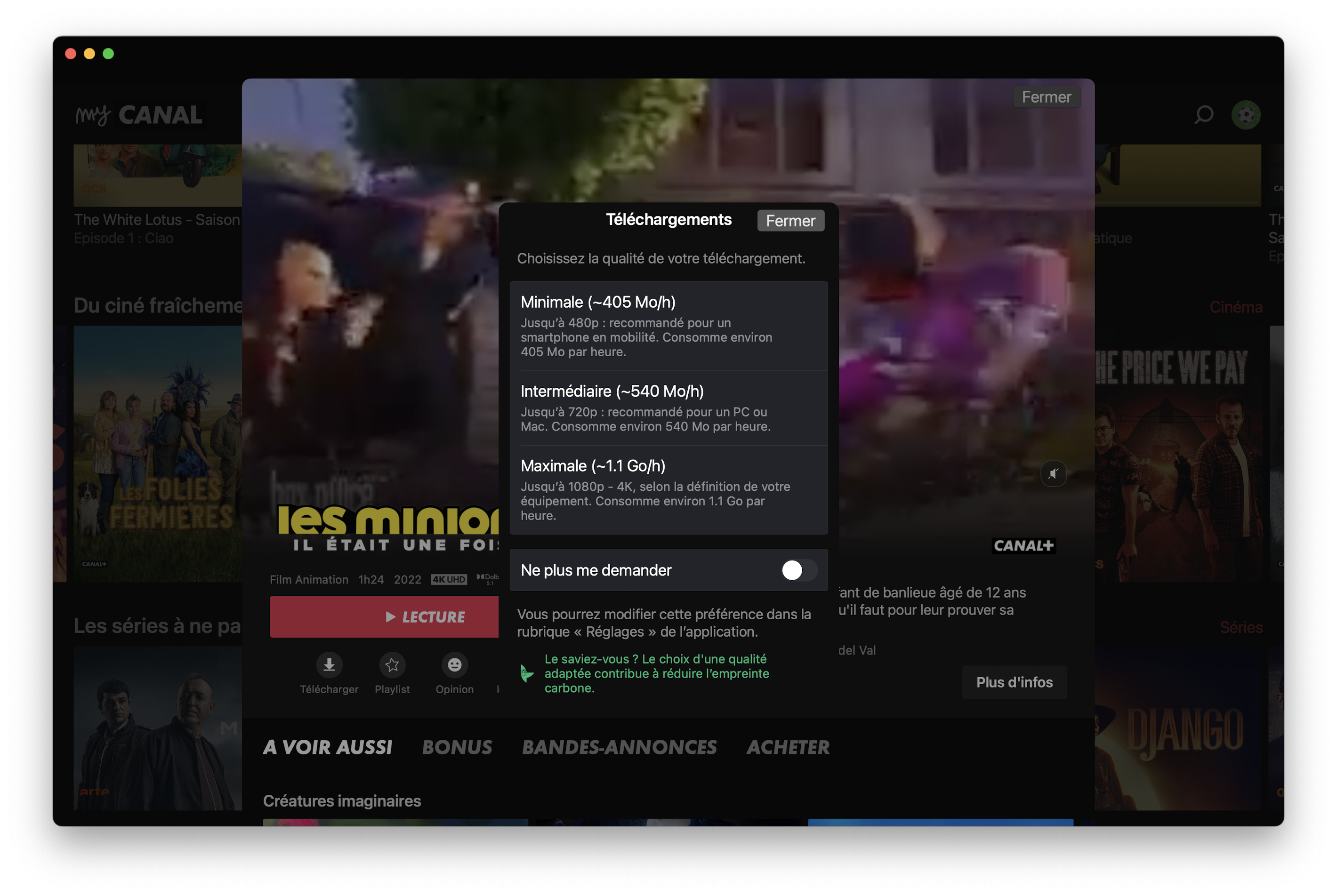
Task: Click the carbon footprint tip text
Action: [x=657, y=674]
